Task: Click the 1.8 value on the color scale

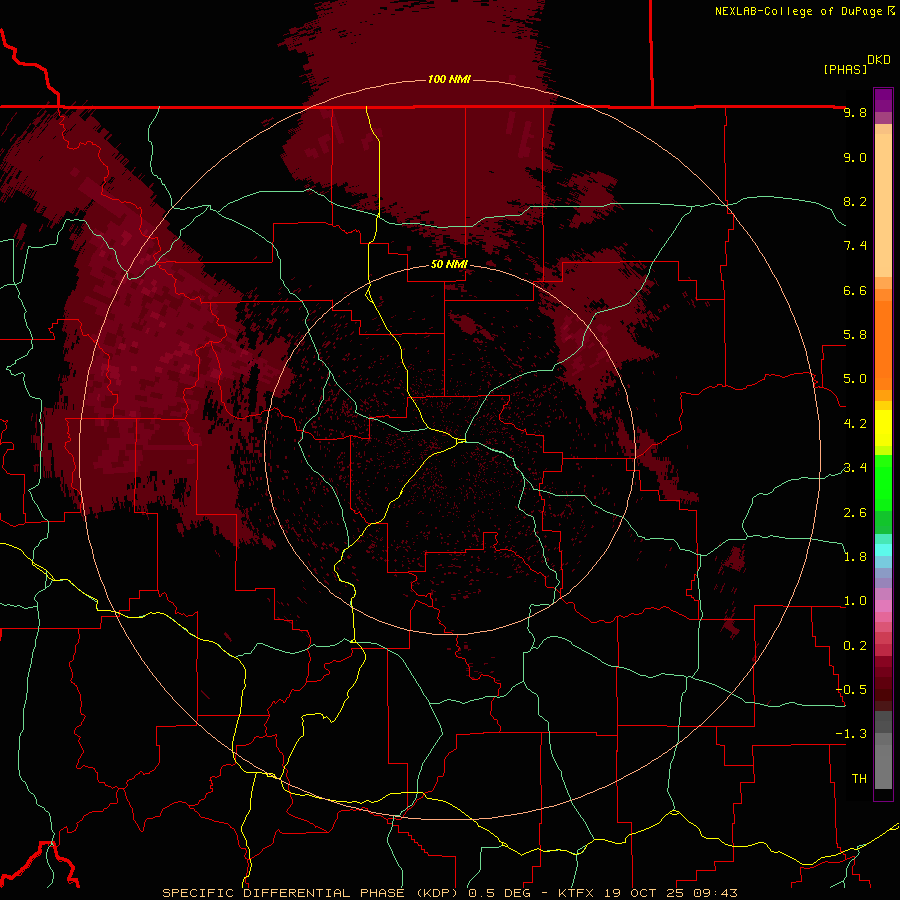Action: [x=855, y=557]
